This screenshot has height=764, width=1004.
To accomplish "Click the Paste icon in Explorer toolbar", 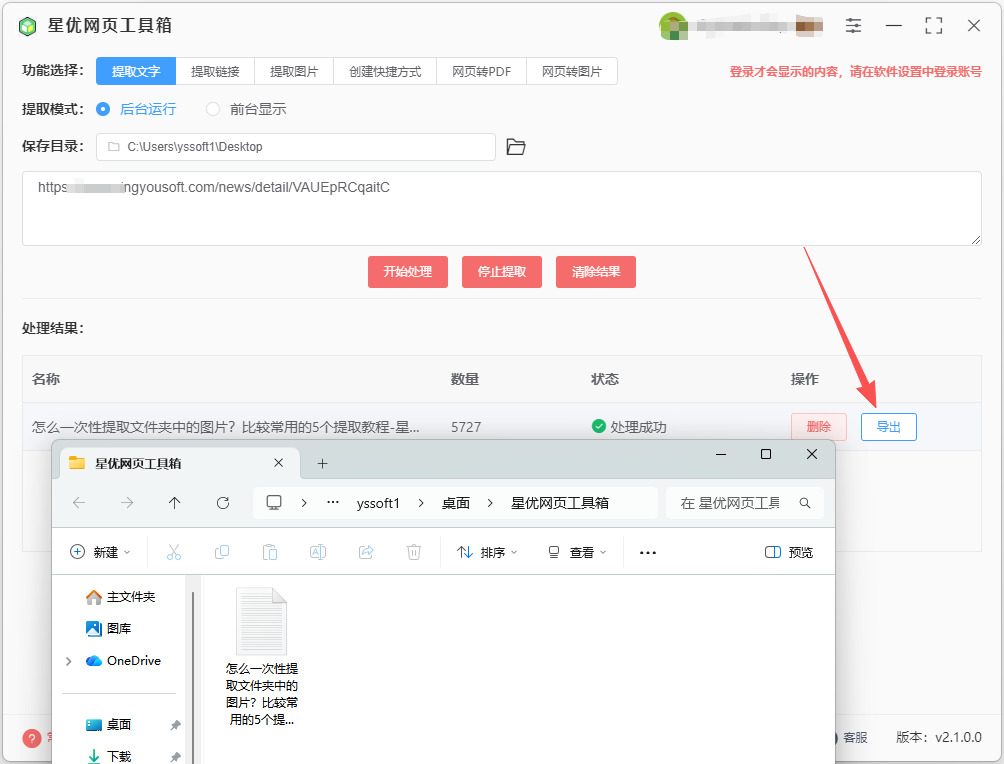I will click(x=270, y=552).
